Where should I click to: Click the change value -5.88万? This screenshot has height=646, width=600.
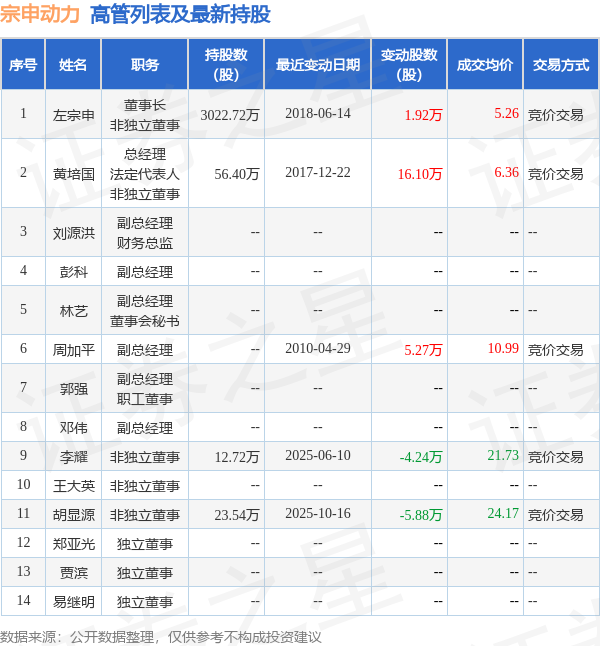click(421, 515)
